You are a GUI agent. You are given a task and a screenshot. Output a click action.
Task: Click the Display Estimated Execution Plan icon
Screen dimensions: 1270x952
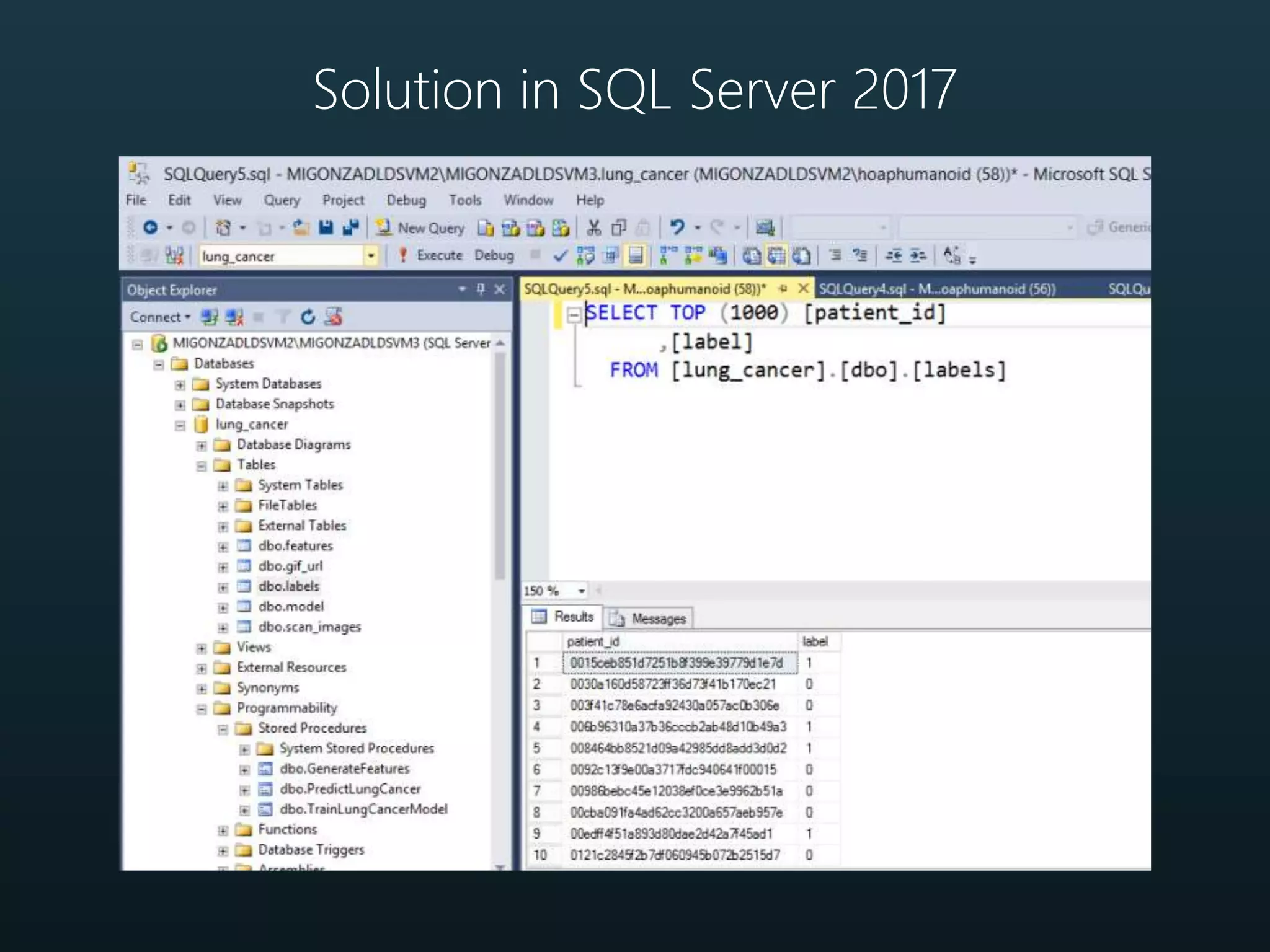pos(585,255)
